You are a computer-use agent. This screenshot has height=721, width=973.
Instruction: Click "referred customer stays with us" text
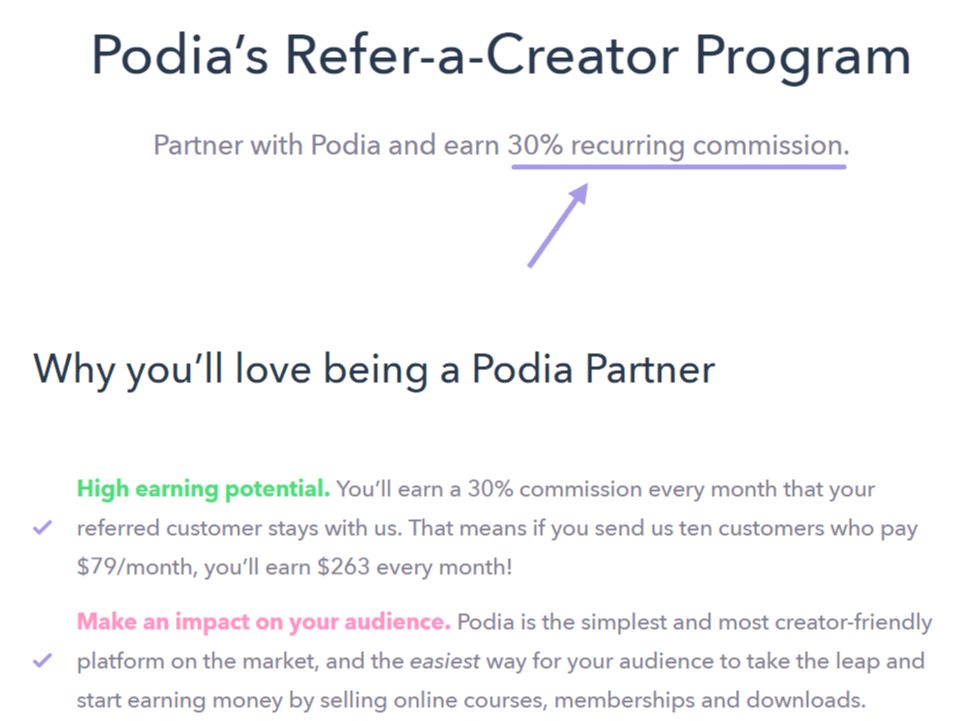pos(240,528)
